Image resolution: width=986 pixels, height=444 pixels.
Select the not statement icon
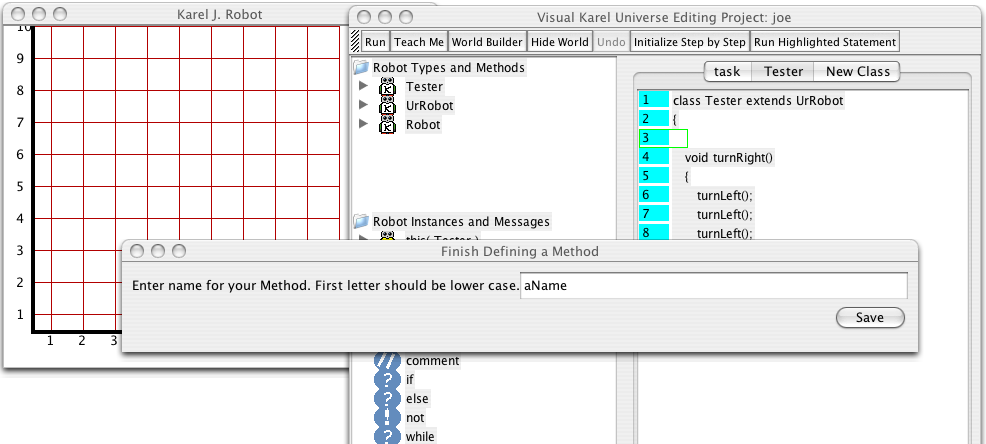386,418
